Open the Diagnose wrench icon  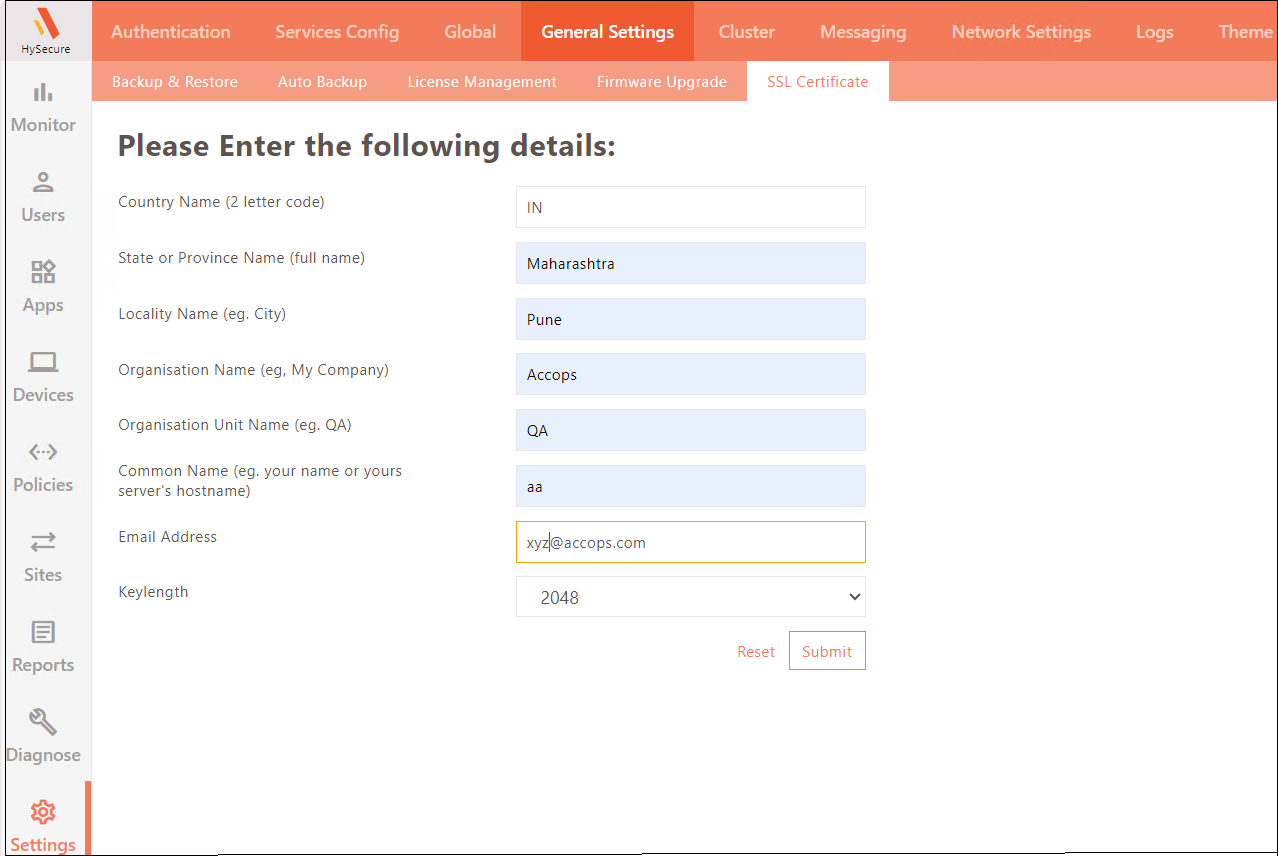[x=43, y=722]
